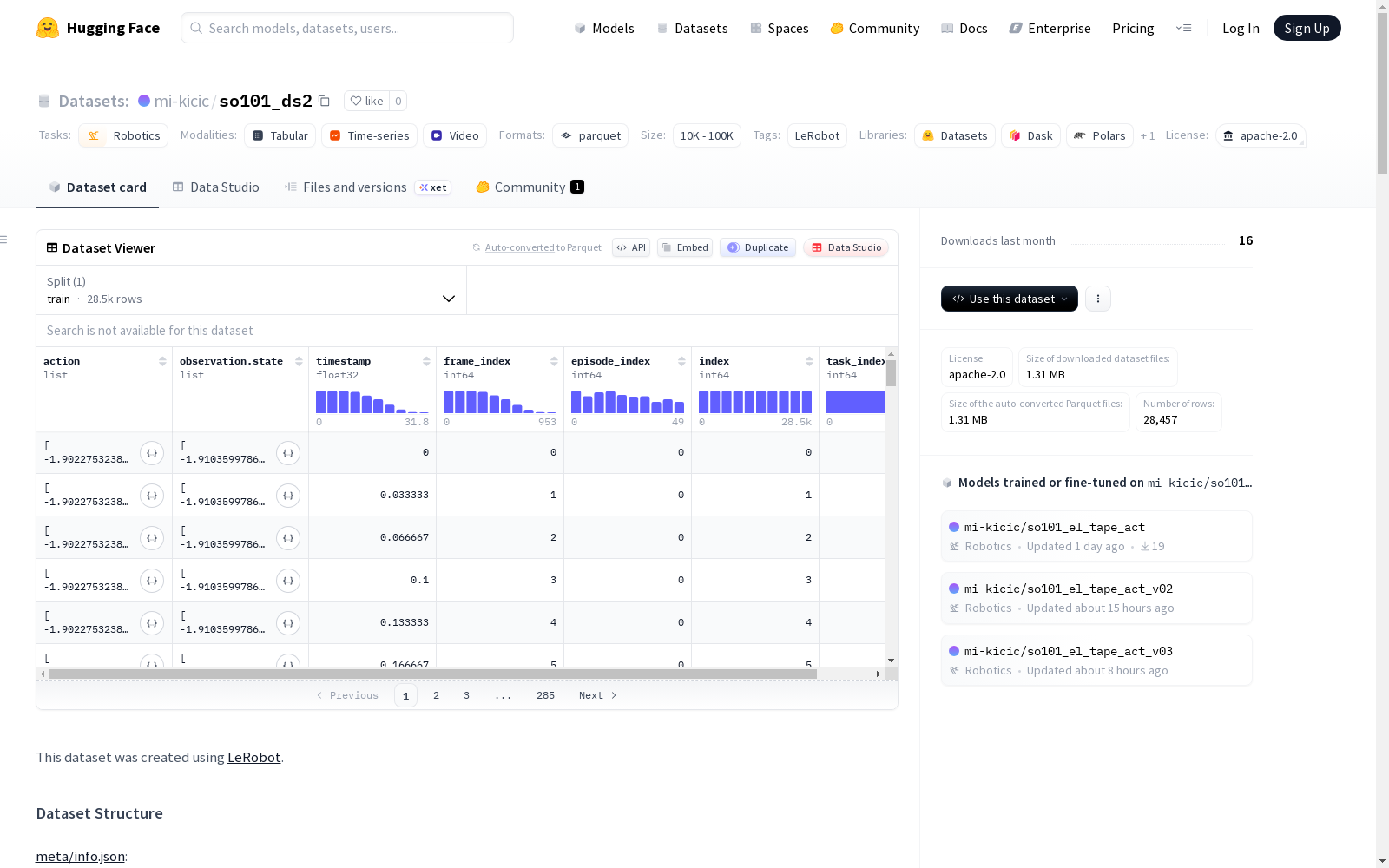1389x868 pixels.
Task: Click the Hugging Face logo icon
Action: tap(48, 28)
